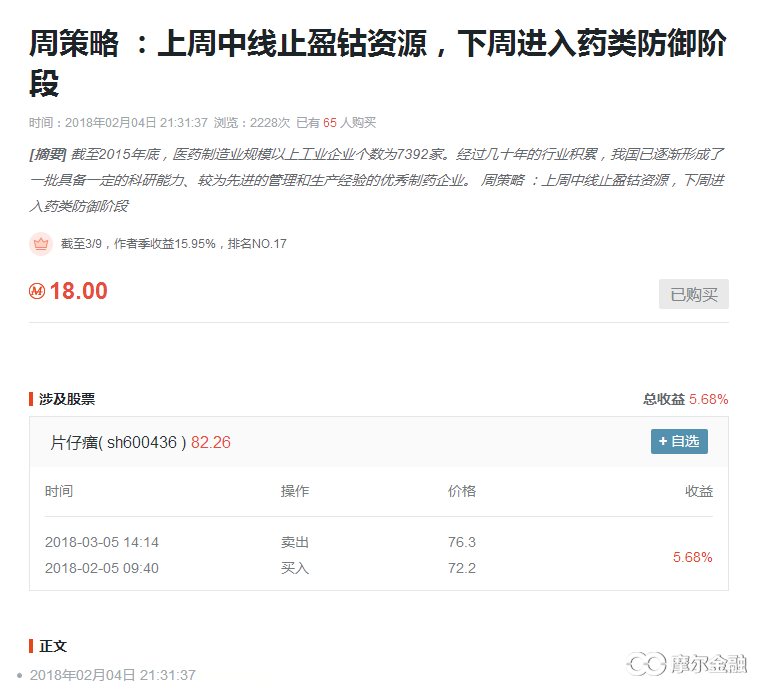The width and height of the screenshot is (762, 693).
Task: Click the article title 周策略
Action: 378,63
